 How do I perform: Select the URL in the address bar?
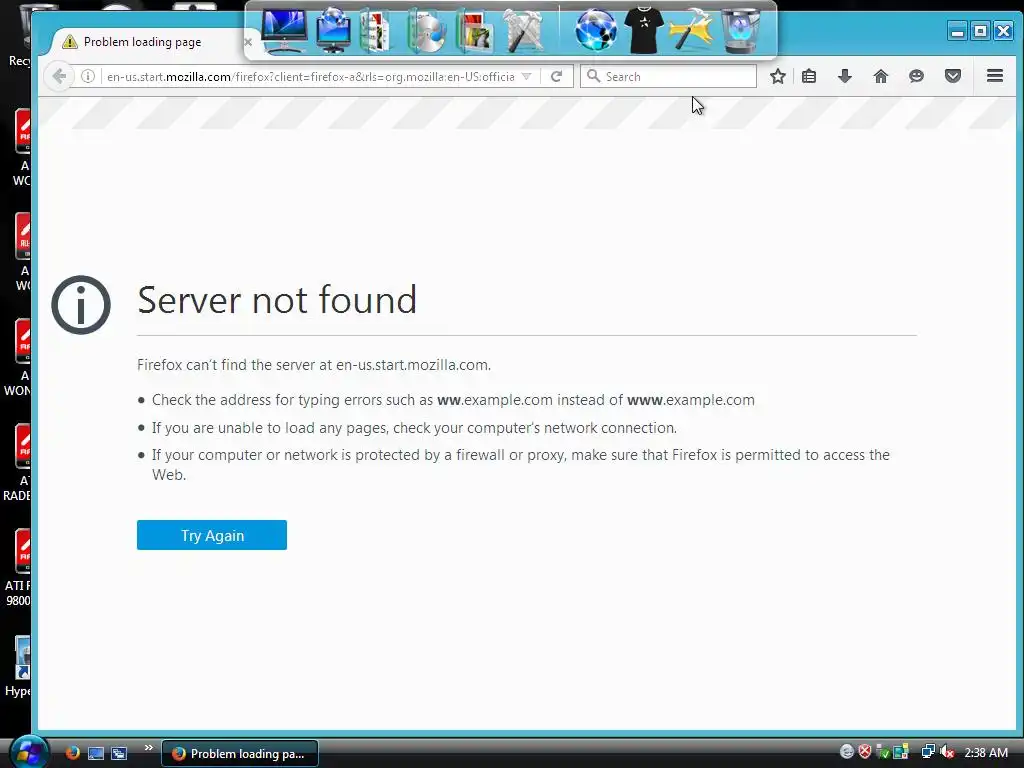pos(310,76)
